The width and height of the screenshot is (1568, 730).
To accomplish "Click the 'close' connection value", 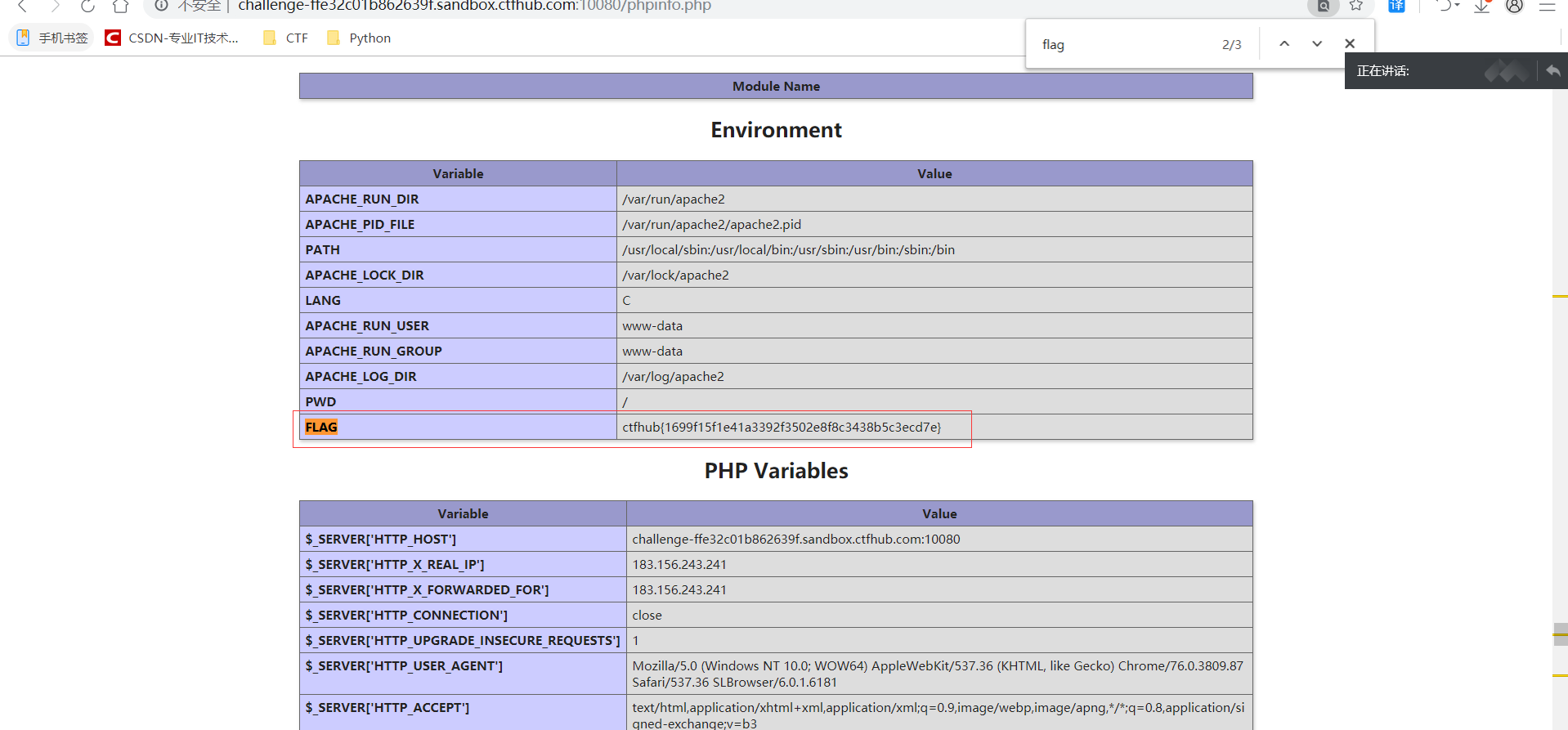I will pos(647,615).
